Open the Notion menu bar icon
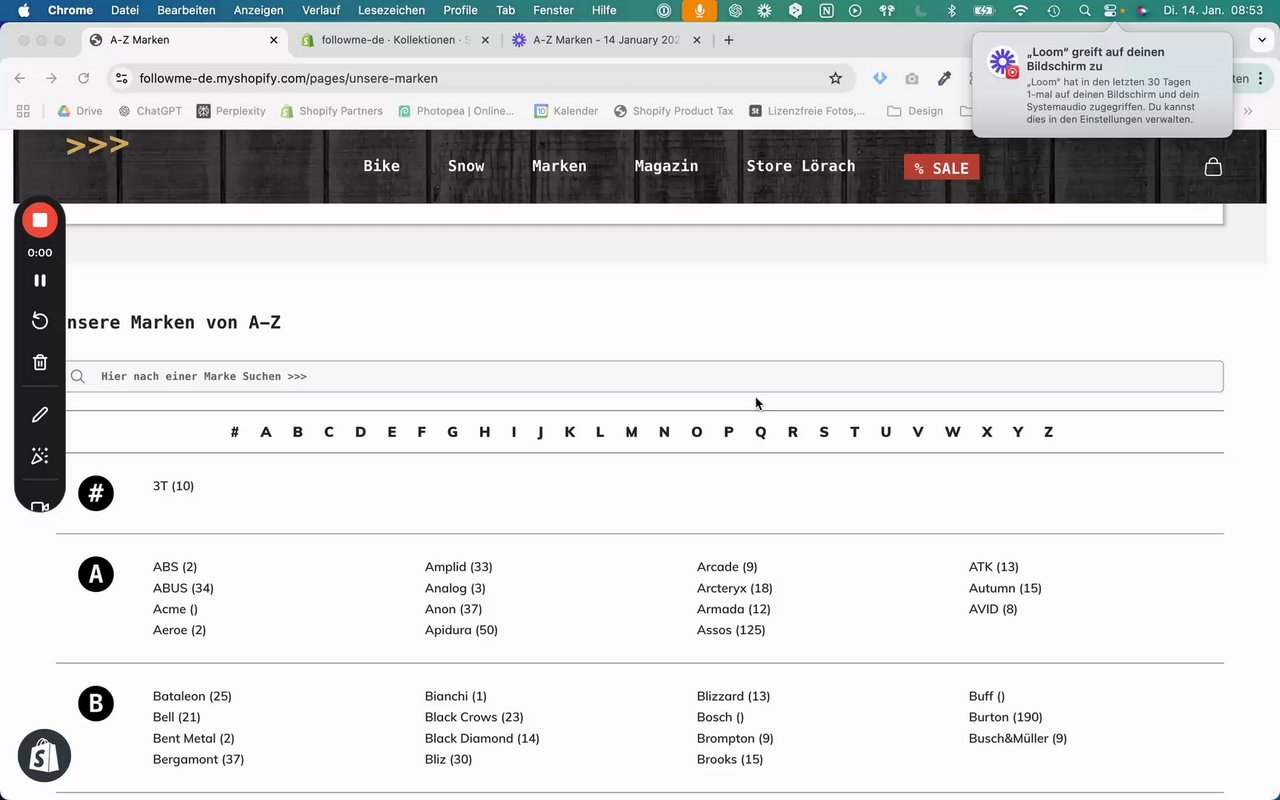This screenshot has width=1280, height=800. pos(826,10)
